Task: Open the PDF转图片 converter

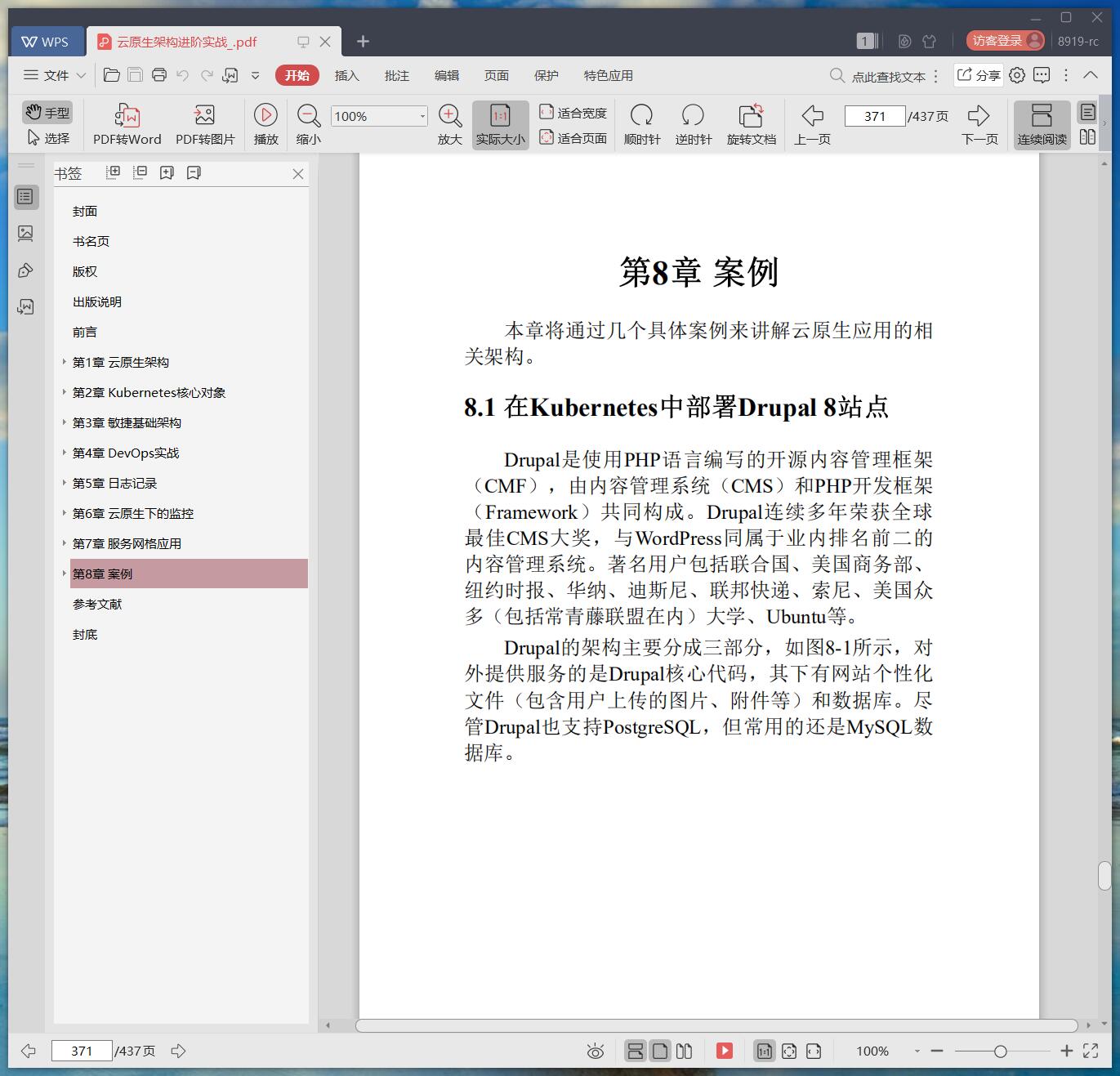Action: coord(205,124)
